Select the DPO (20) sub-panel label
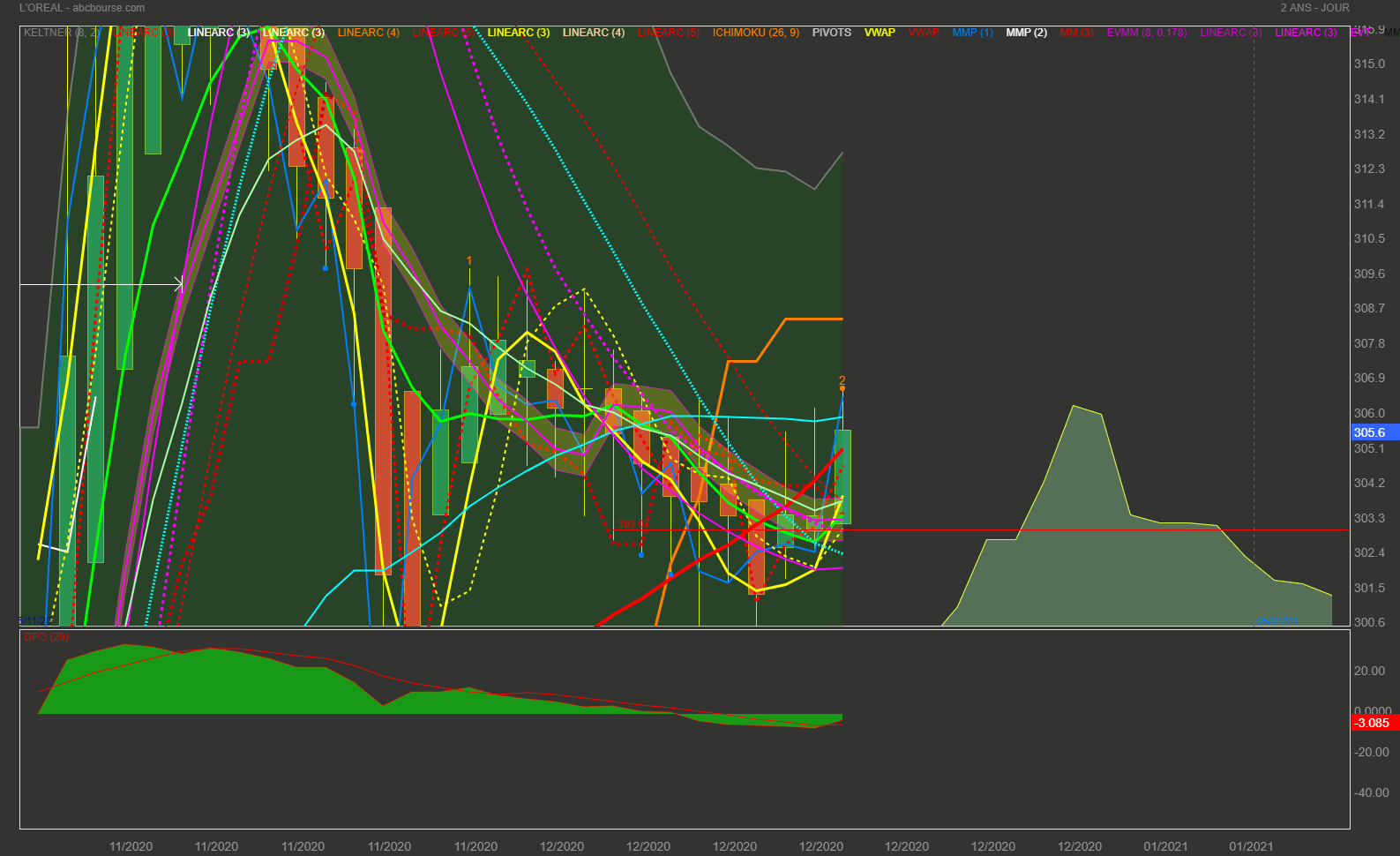Image resolution: width=1400 pixels, height=856 pixels. [46, 637]
